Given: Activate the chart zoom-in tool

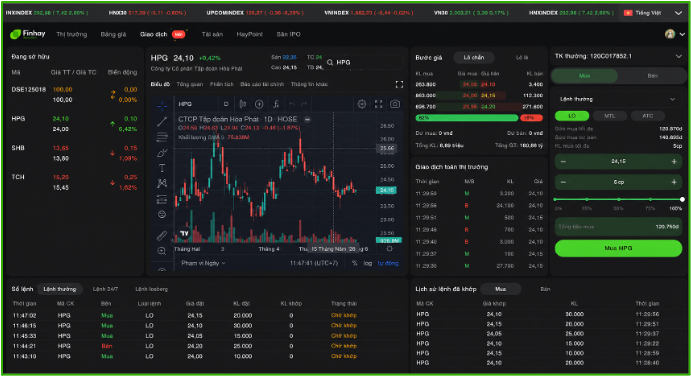Looking at the screenshot, I should point(162,251).
